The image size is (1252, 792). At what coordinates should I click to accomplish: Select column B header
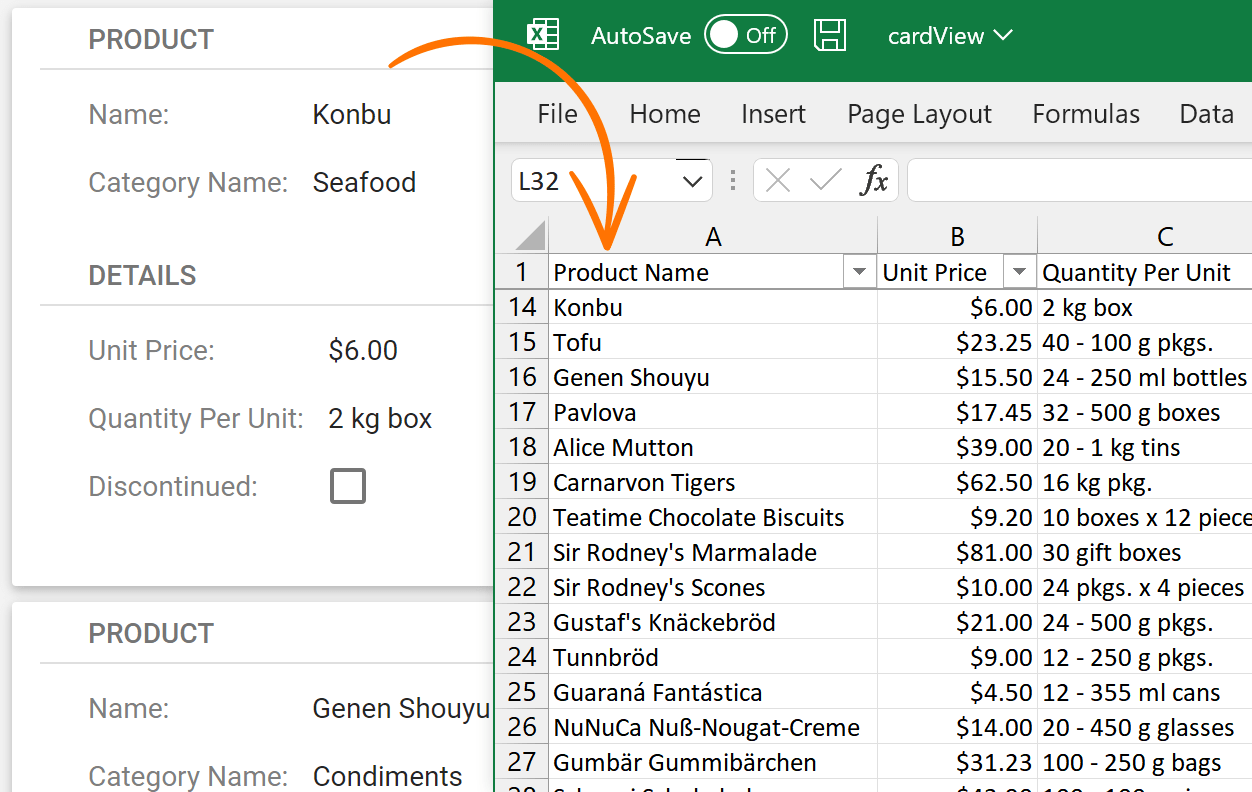point(957,237)
